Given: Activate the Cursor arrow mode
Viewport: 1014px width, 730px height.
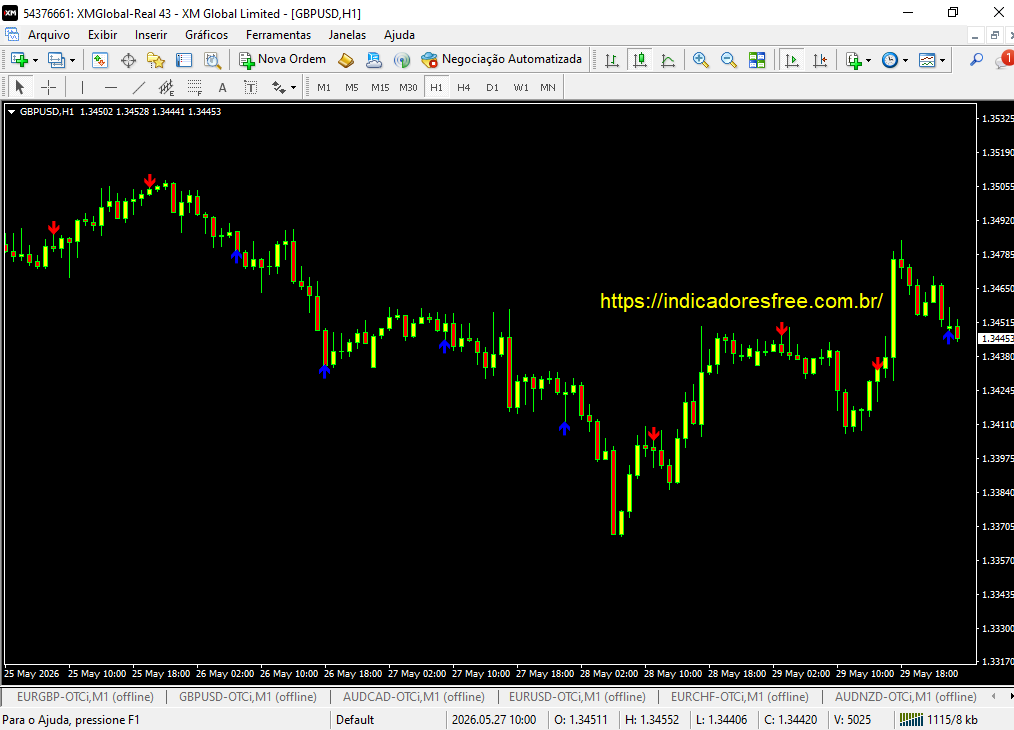Looking at the screenshot, I should click(19, 87).
